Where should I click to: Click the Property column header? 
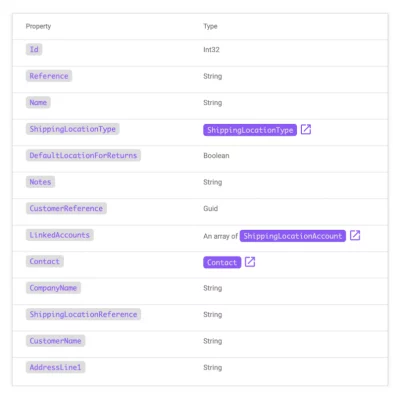38,26
